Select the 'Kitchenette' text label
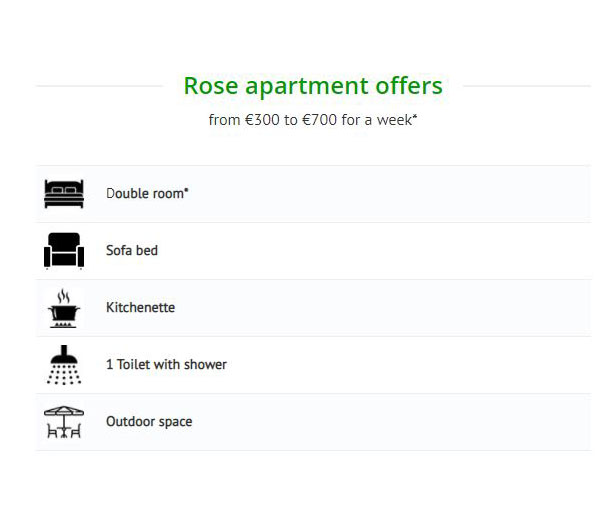 140,307
